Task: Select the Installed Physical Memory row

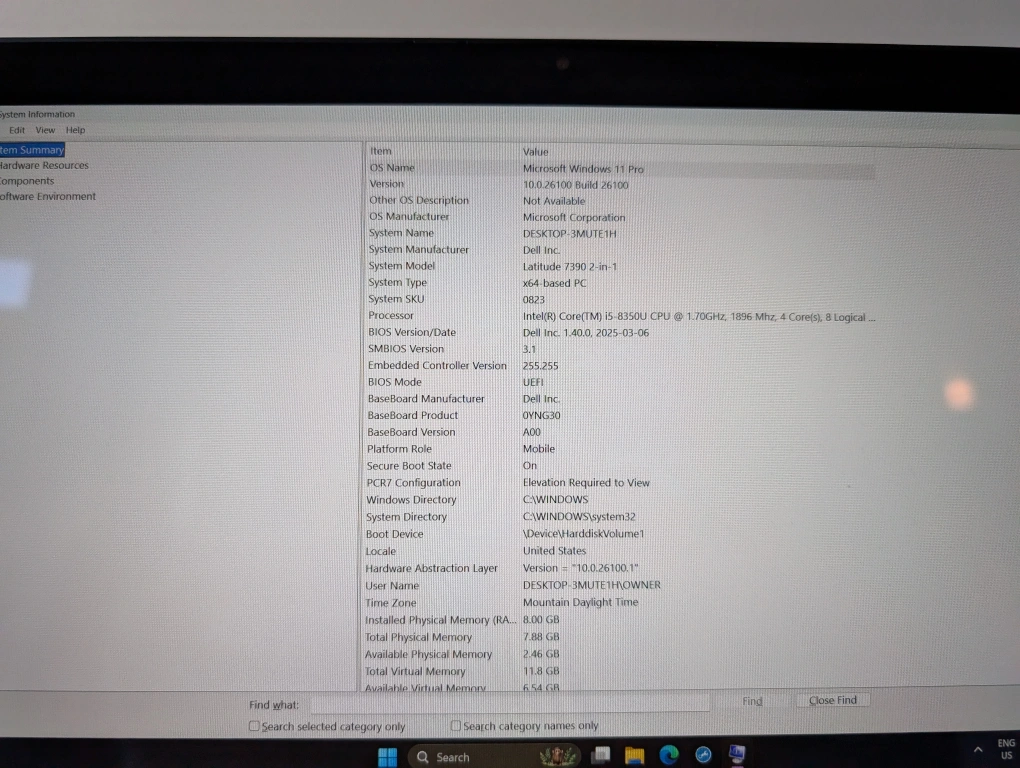Action: tap(621, 620)
